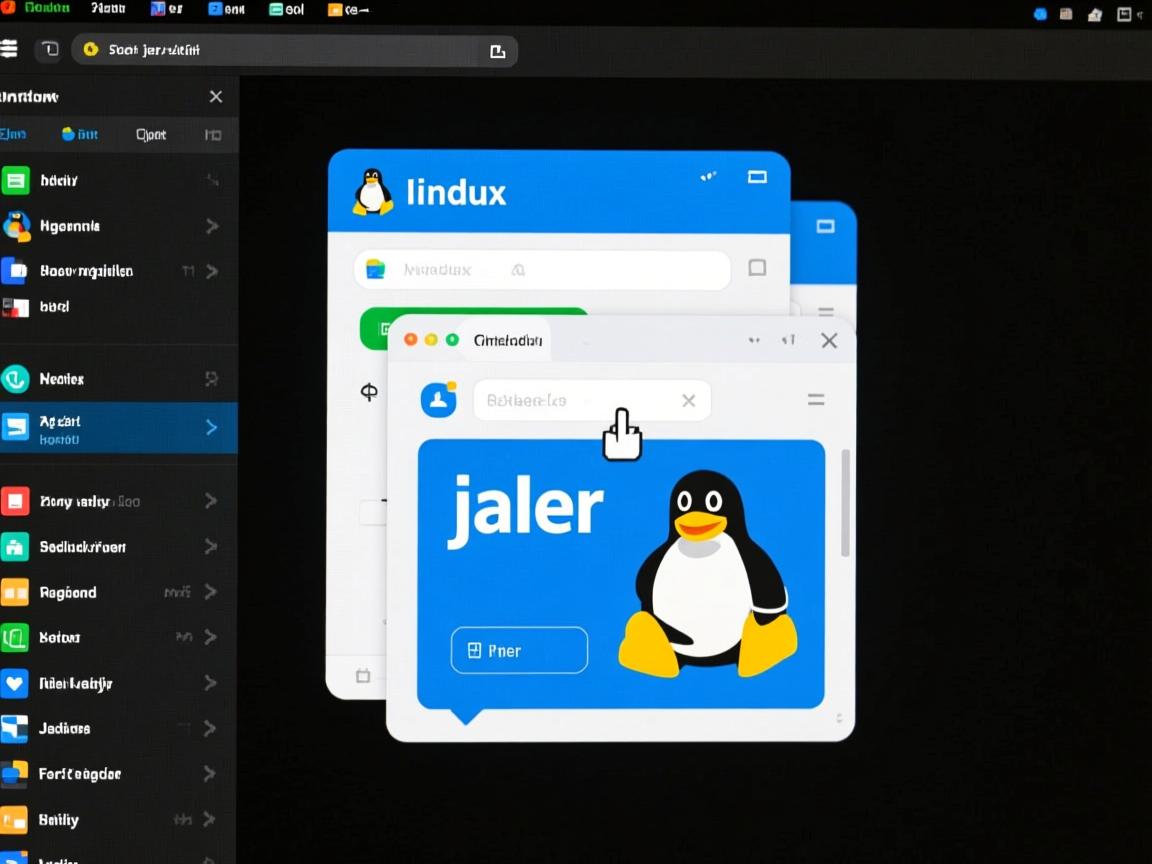The image size is (1152, 864).
Task: Toggle the three-dots indicator in the lindux titlebar
Action: 708,176
